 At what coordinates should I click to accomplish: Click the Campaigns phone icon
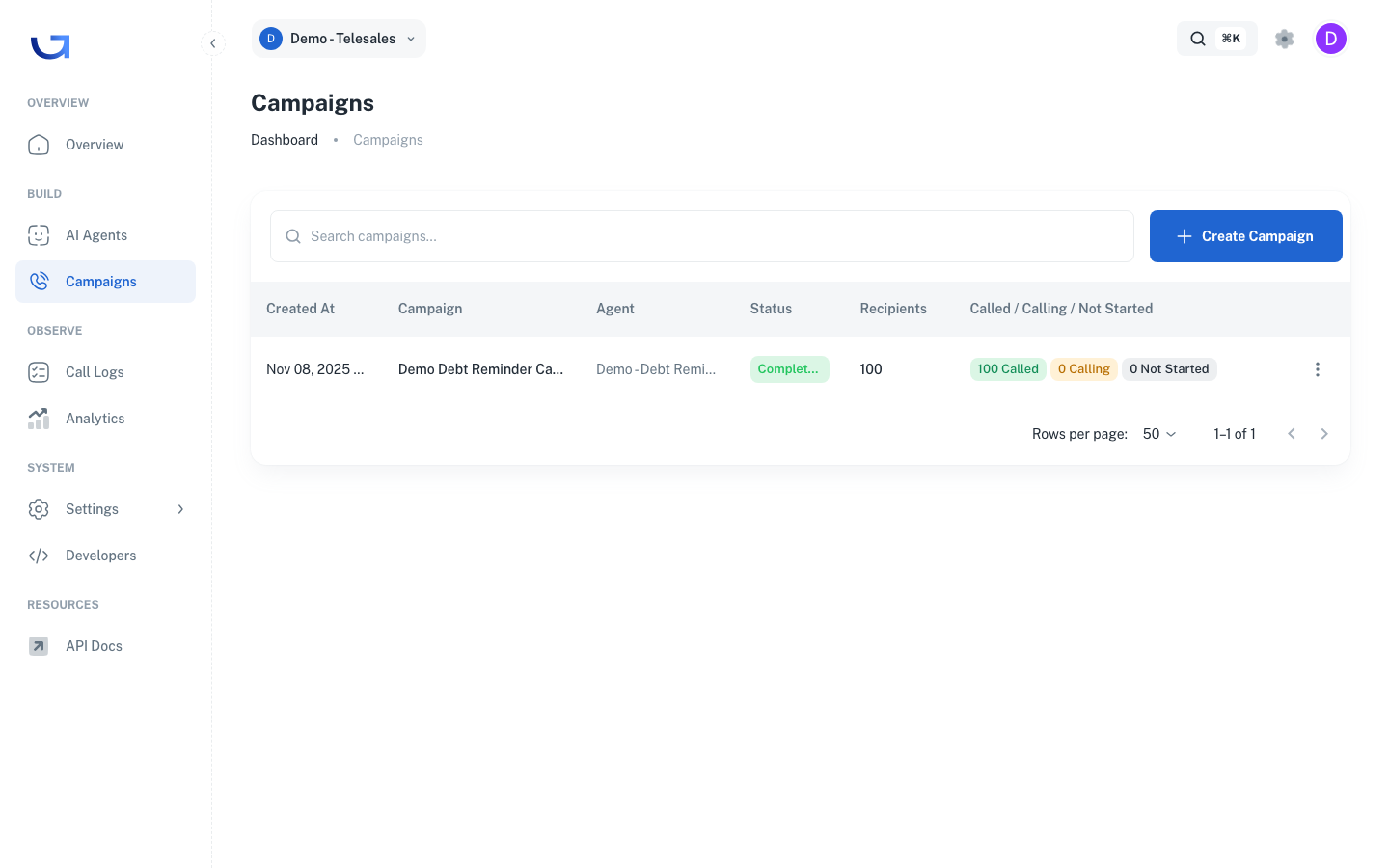[x=39, y=282]
